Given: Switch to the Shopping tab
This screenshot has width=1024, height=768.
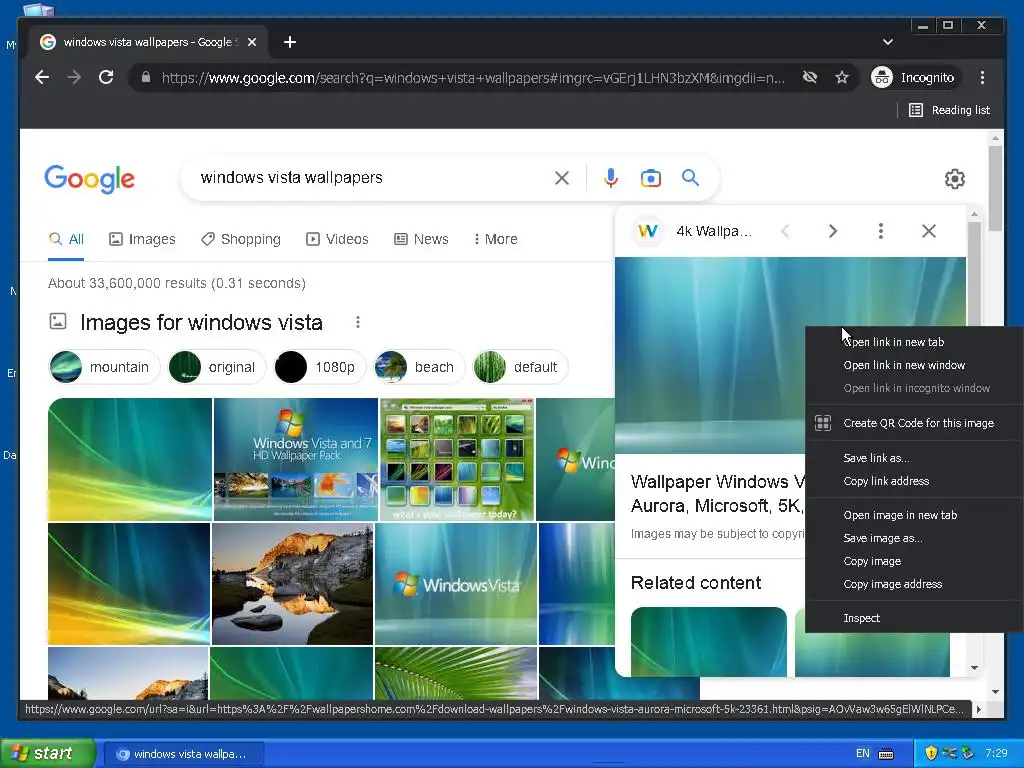Looking at the screenshot, I should coord(241,240).
